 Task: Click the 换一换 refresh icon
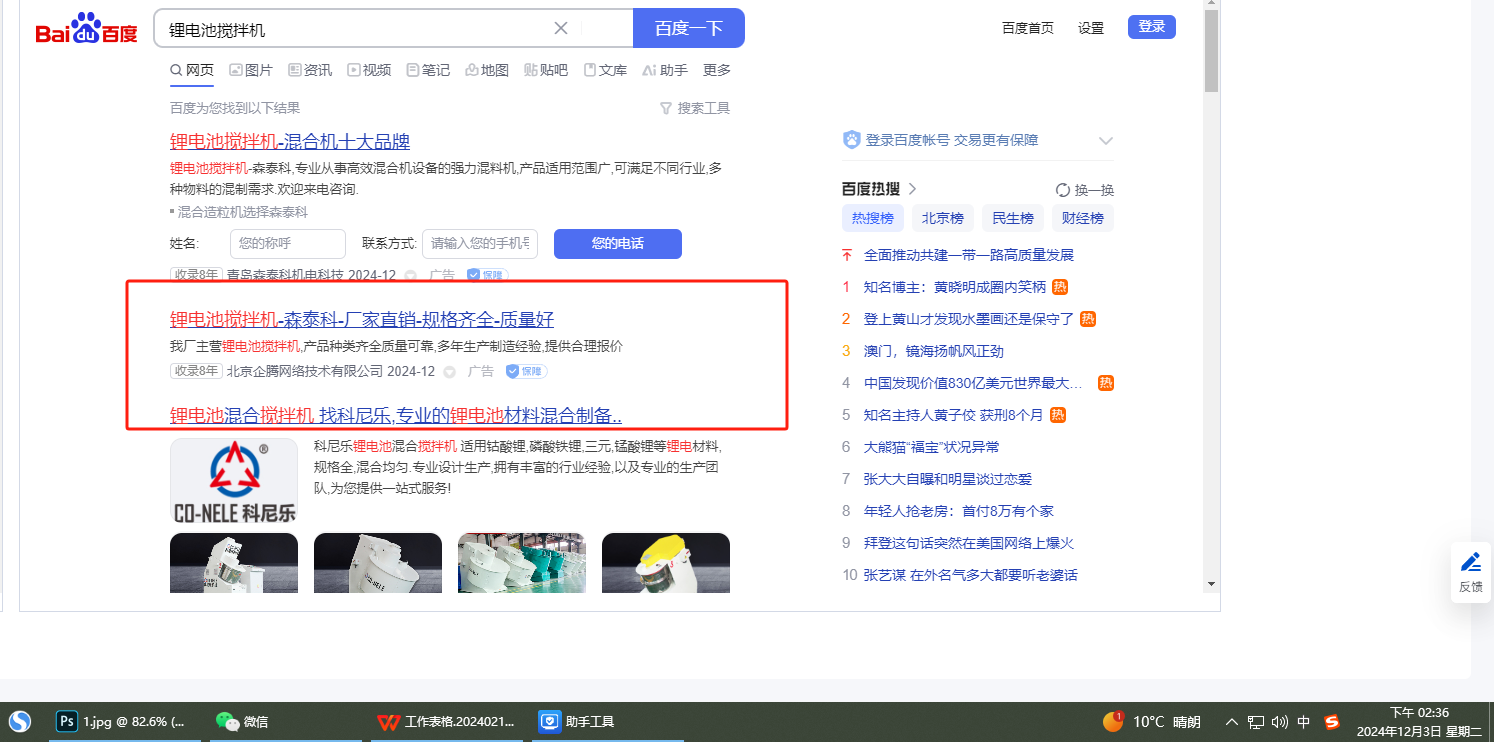pos(1063,190)
